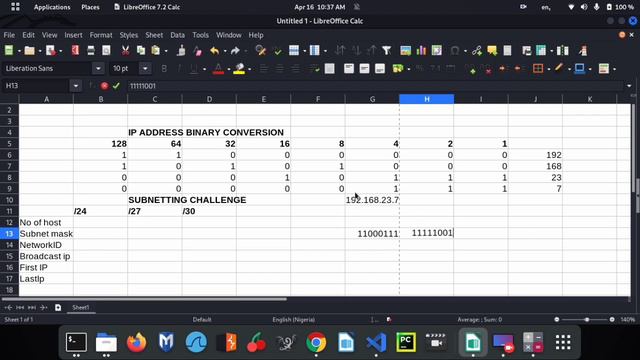The image size is (640, 360).
Task: Click the Subnet mask cell
Action: [46, 233]
